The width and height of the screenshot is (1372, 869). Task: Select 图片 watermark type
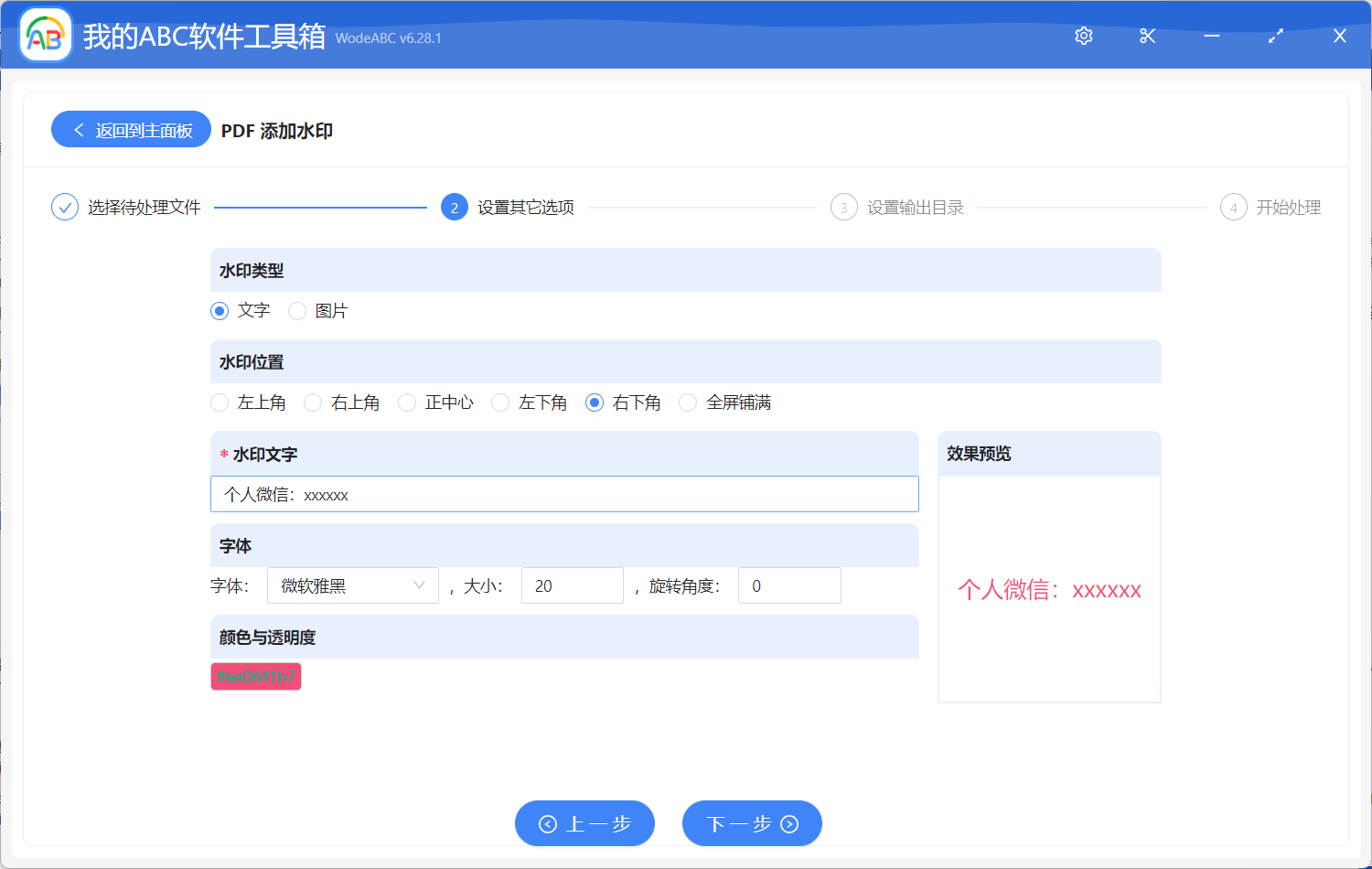pos(296,311)
